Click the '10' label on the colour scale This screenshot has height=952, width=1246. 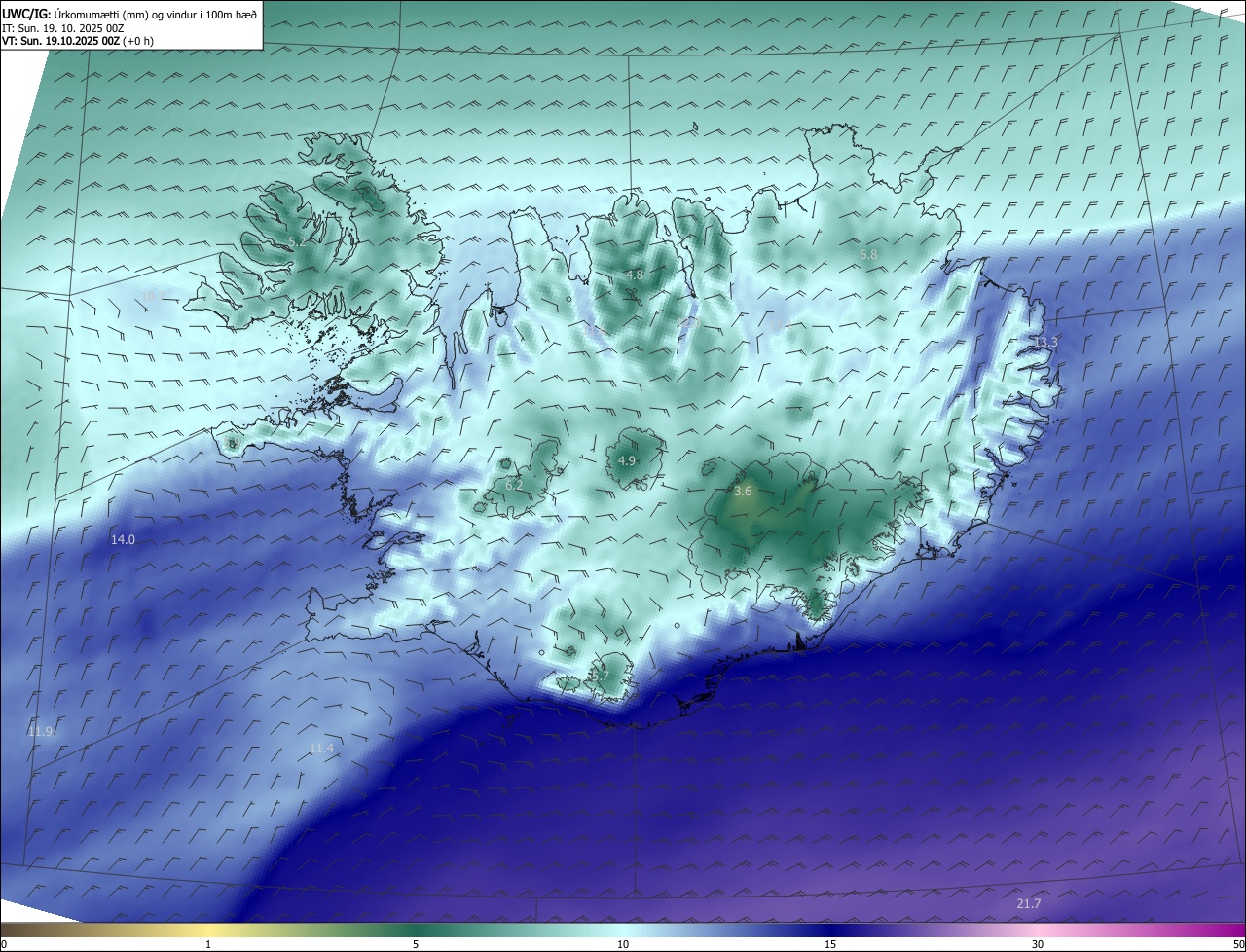pos(623,944)
